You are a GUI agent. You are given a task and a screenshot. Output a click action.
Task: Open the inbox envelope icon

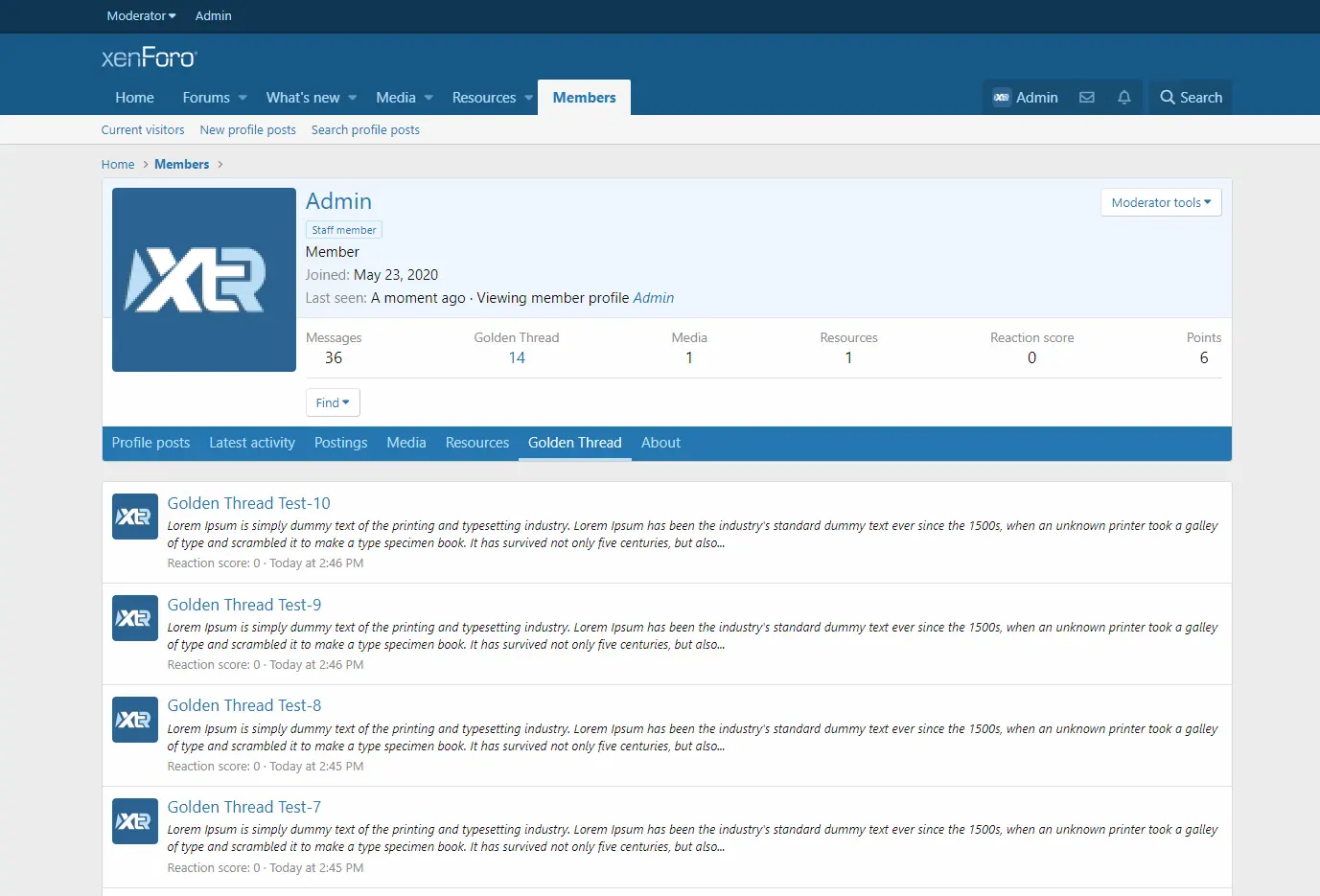click(1087, 98)
